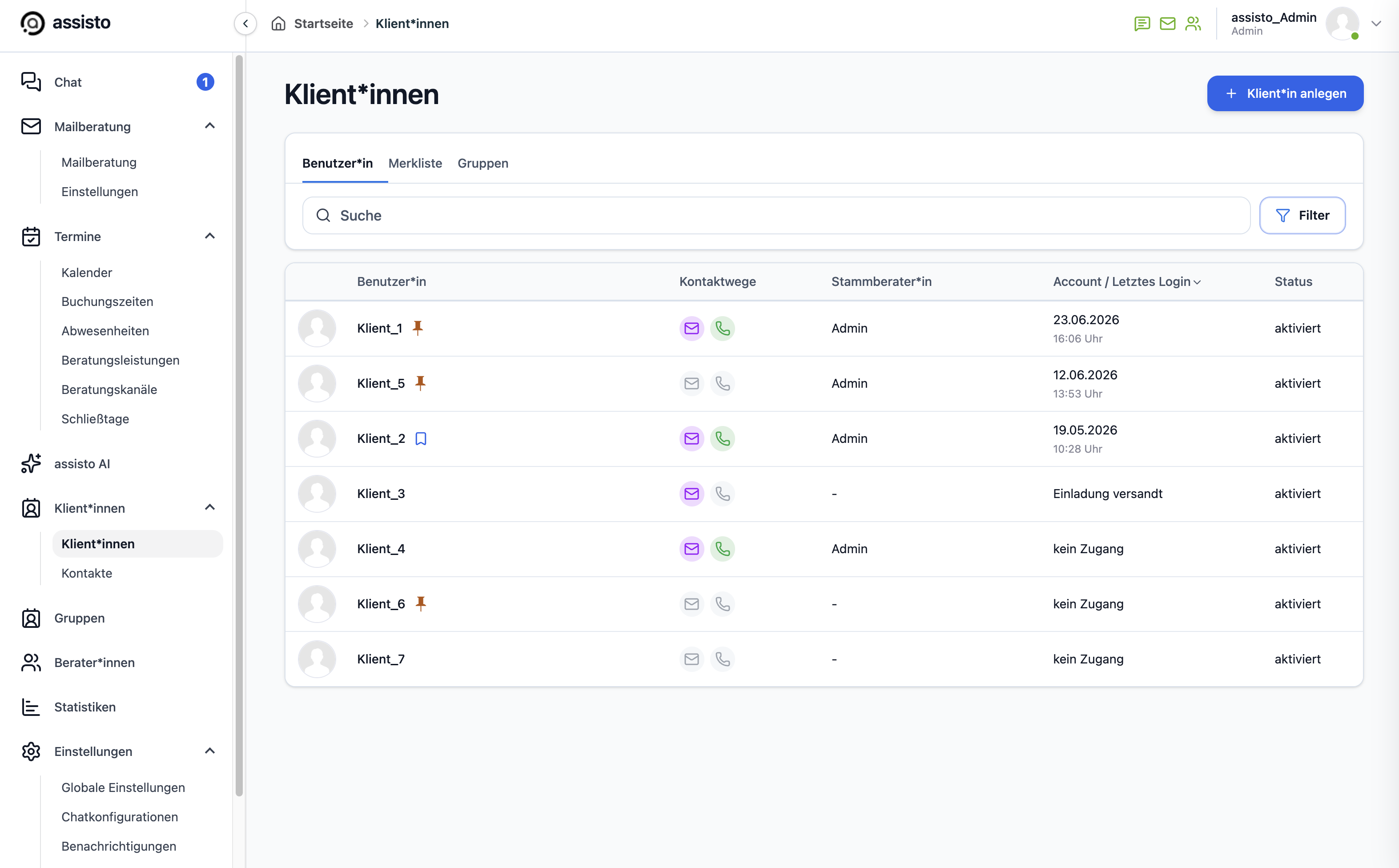Open the assisto_Admin account dropdown
This screenshot has width=1399, height=868.
point(1375,24)
